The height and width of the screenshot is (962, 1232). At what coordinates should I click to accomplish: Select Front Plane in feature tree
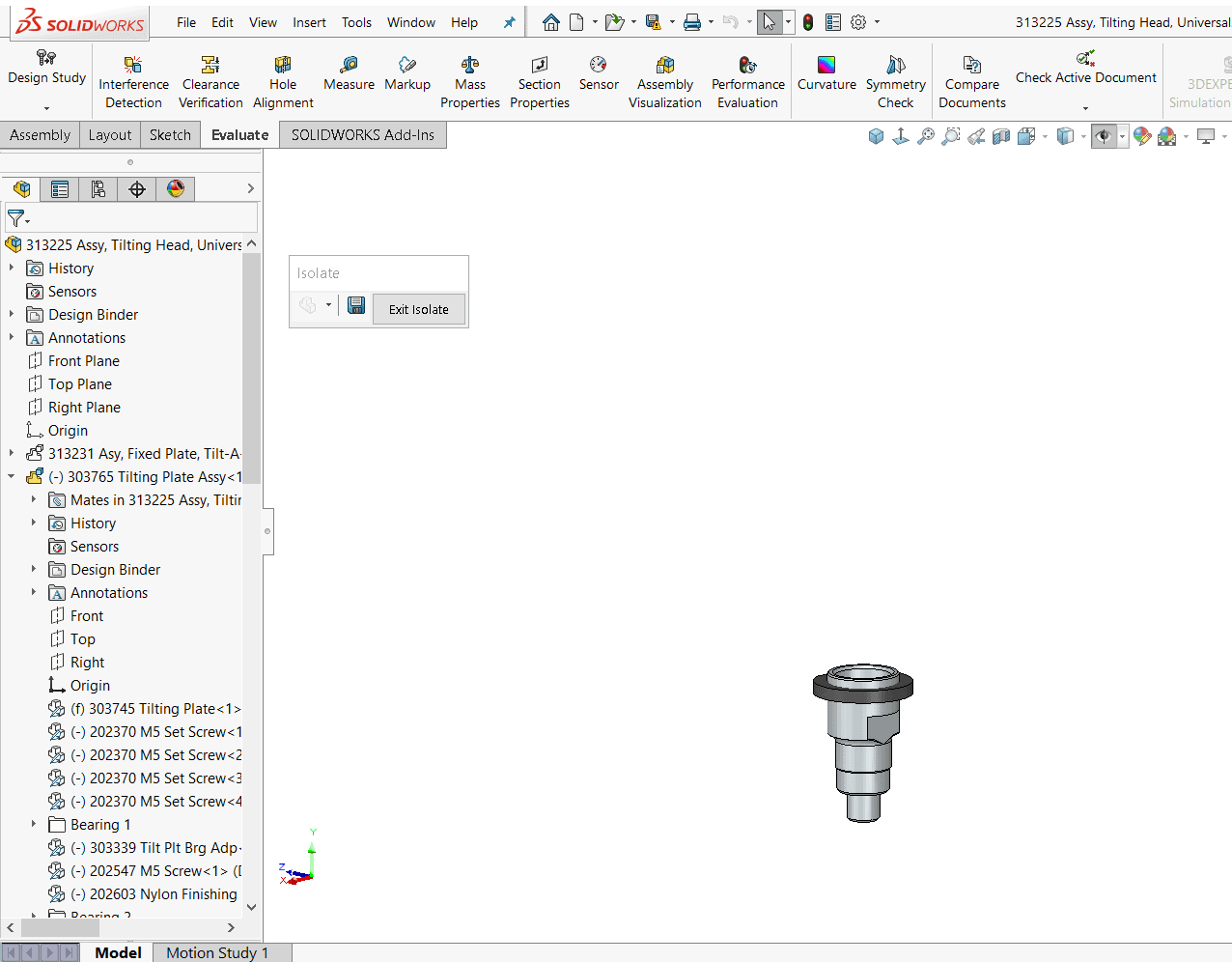point(84,360)
